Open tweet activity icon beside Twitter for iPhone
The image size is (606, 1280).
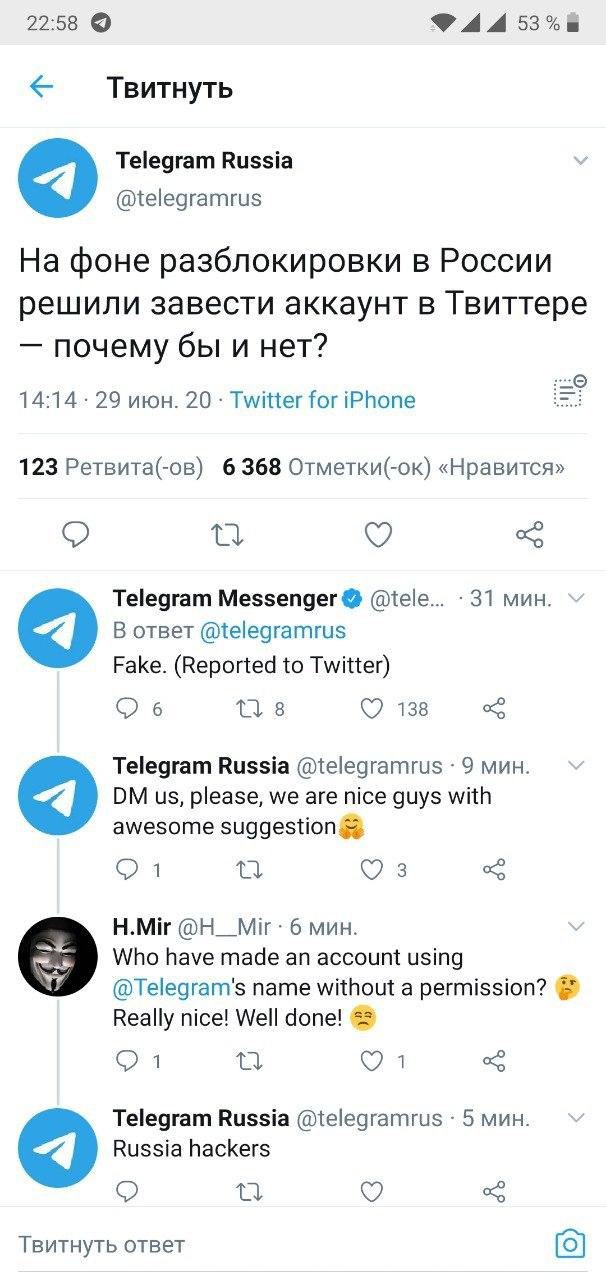coord(569,393)
